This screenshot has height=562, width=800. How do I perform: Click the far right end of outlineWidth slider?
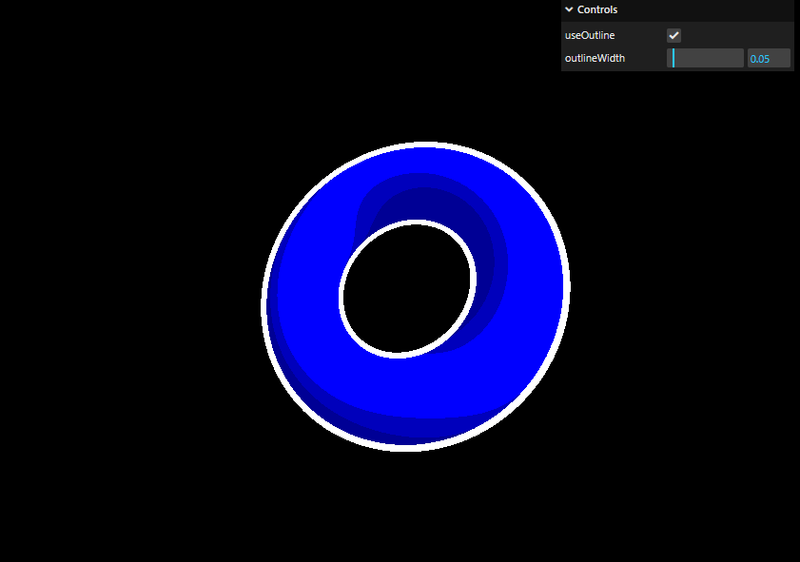point(742,58)
